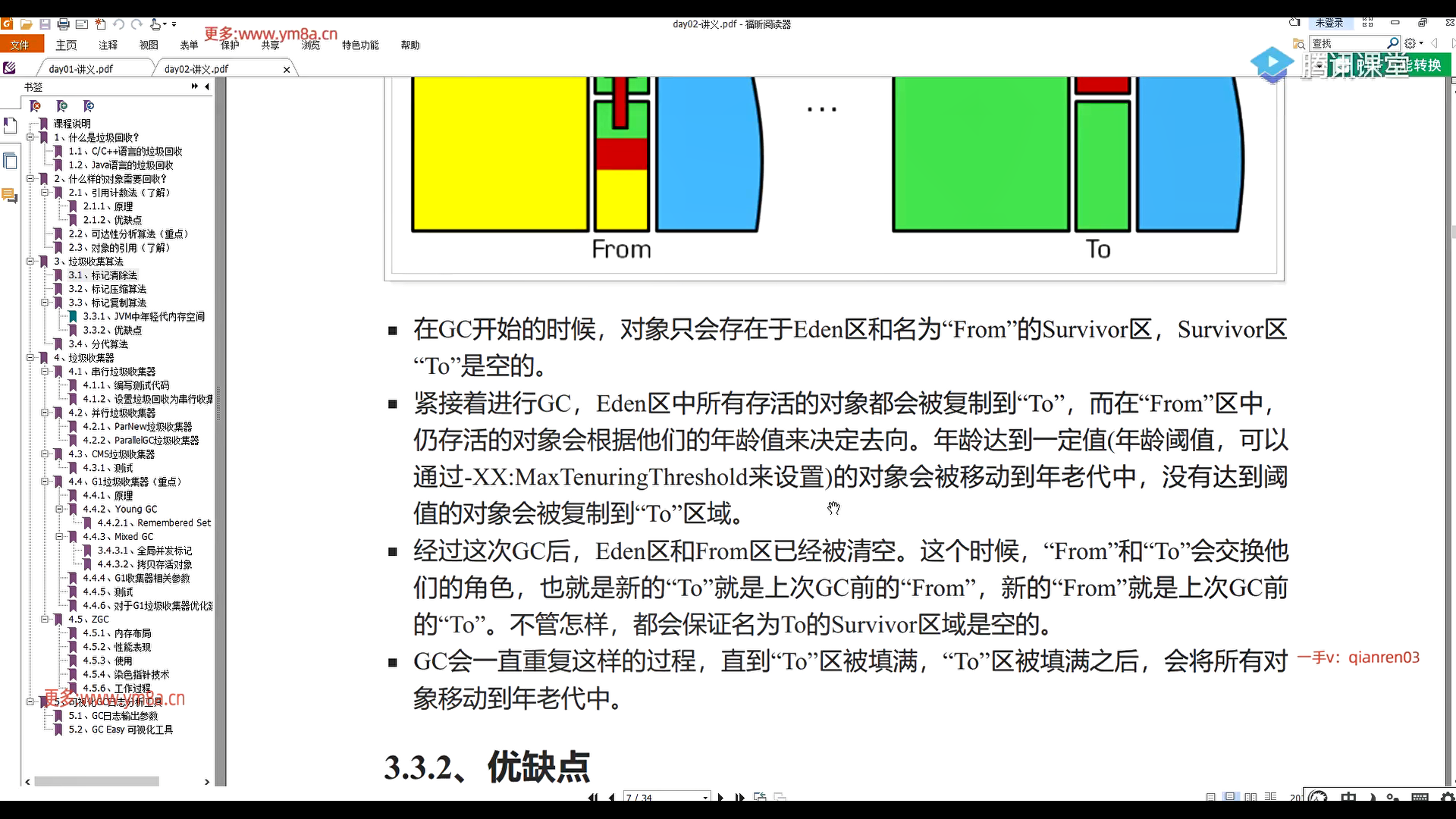Collapse '1、什么是垃圾回收?' bookmark tree node
Viewport: 1456px width, 819px height.
30,137
